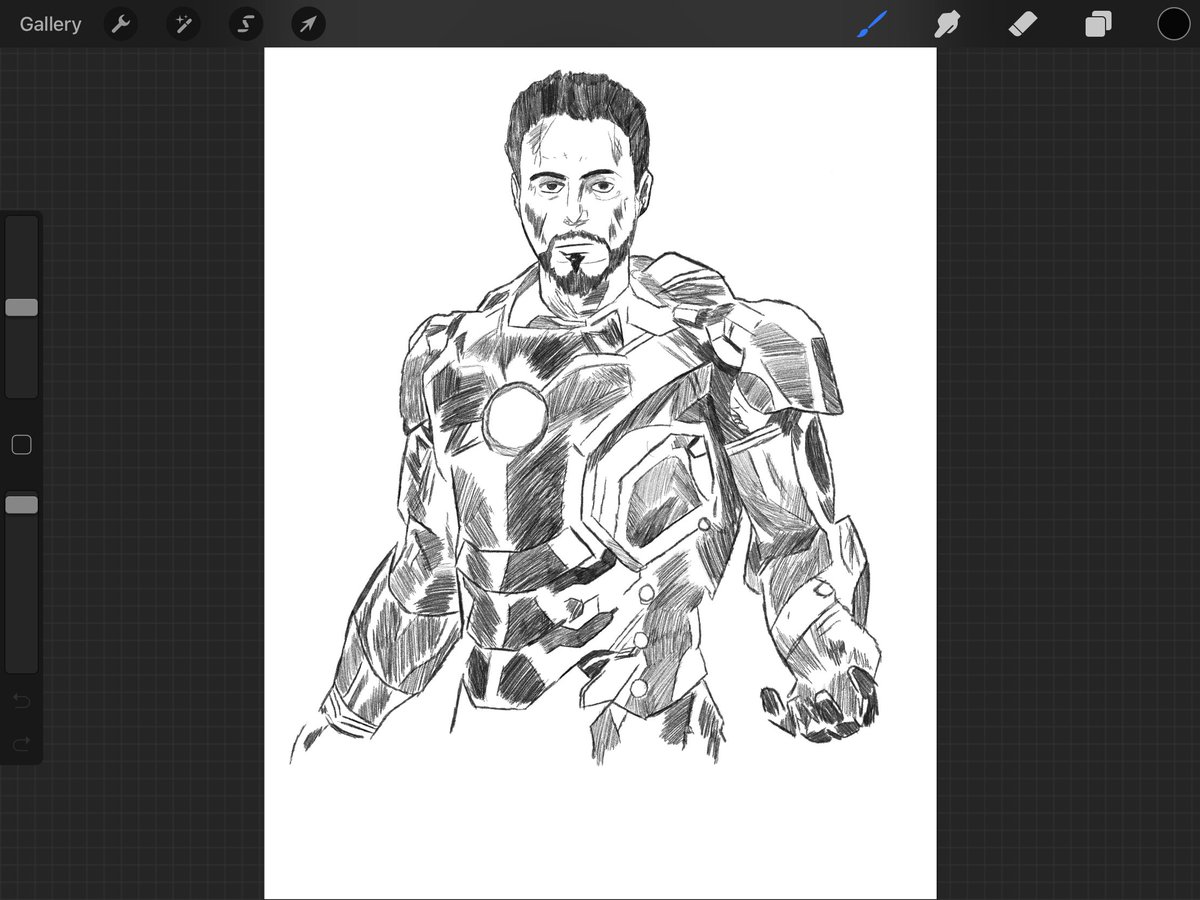Viewport: 1200px width, 900px height.
Task: Open the Adjustments magic wand menu
Action: (184, 24)
